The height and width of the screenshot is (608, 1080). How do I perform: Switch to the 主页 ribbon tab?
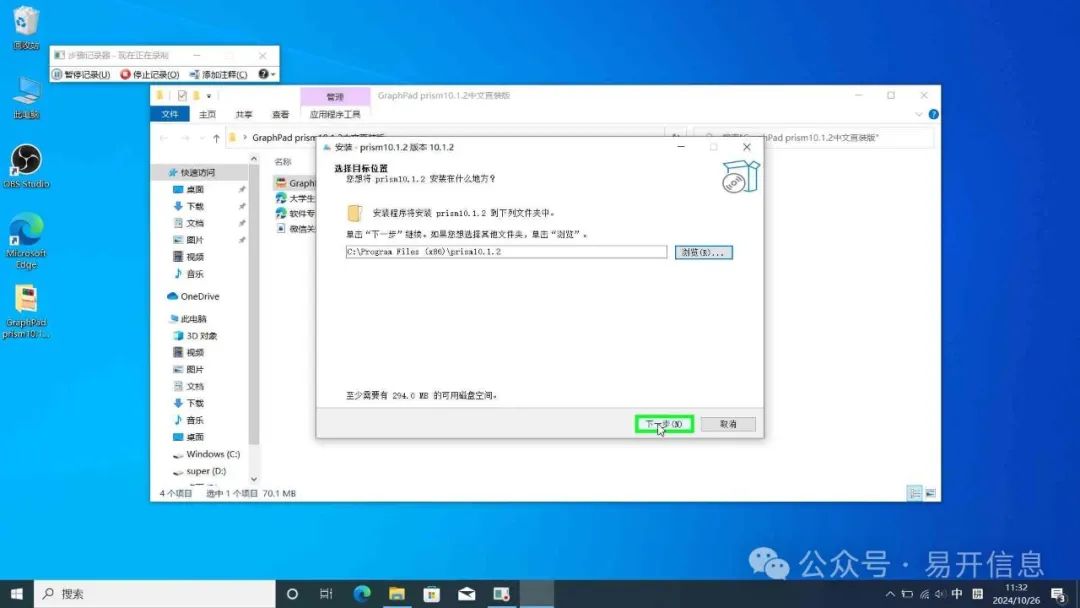click(x=207, y=114)
